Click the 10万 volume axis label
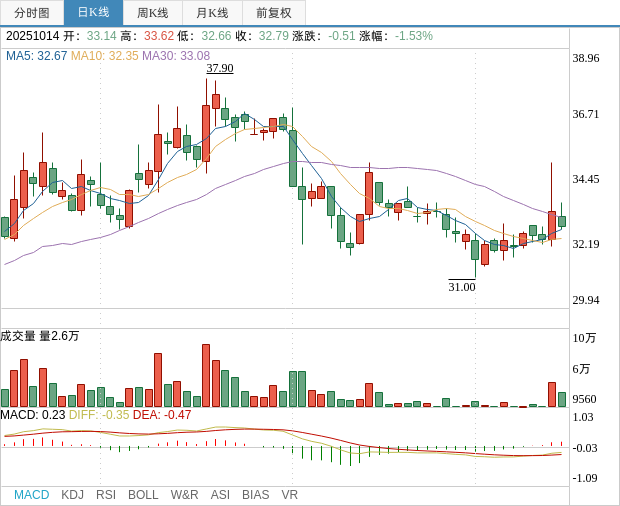 (x=584, y=338)
